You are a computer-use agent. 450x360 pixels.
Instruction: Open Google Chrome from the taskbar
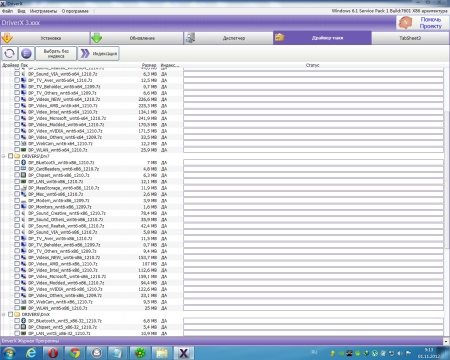(x=75, y=353)
